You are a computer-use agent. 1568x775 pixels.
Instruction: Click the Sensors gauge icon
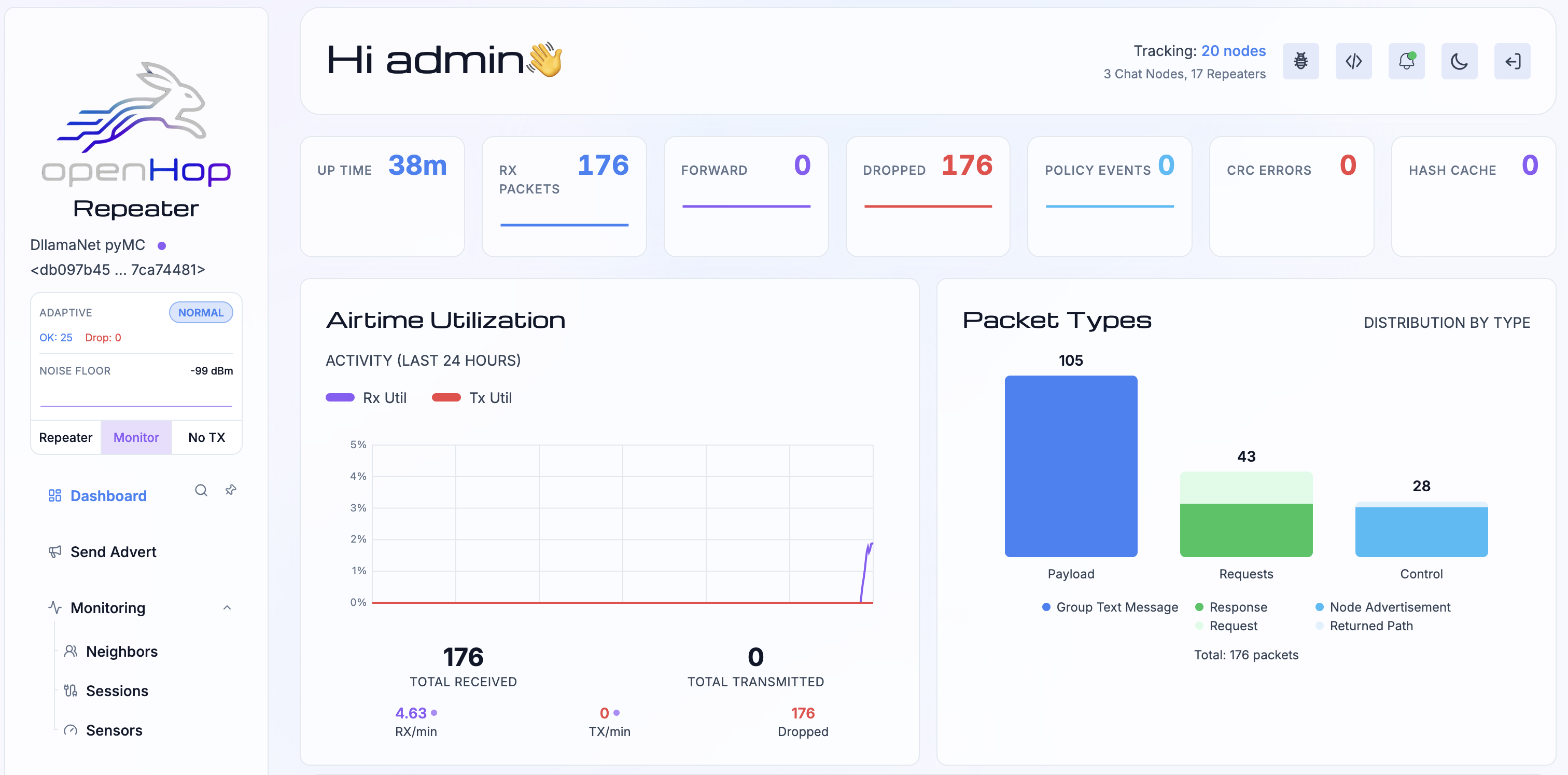click(71, 730)
